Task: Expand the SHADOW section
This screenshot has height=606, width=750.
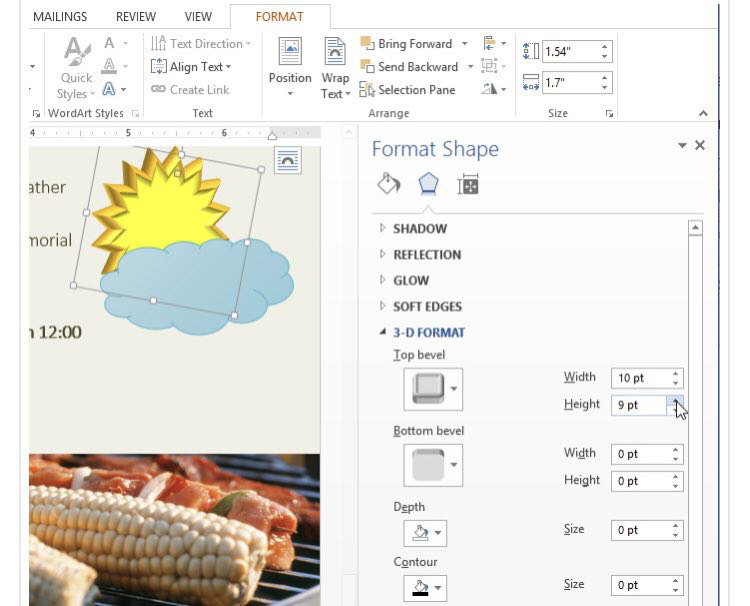Action: (419, 229)
